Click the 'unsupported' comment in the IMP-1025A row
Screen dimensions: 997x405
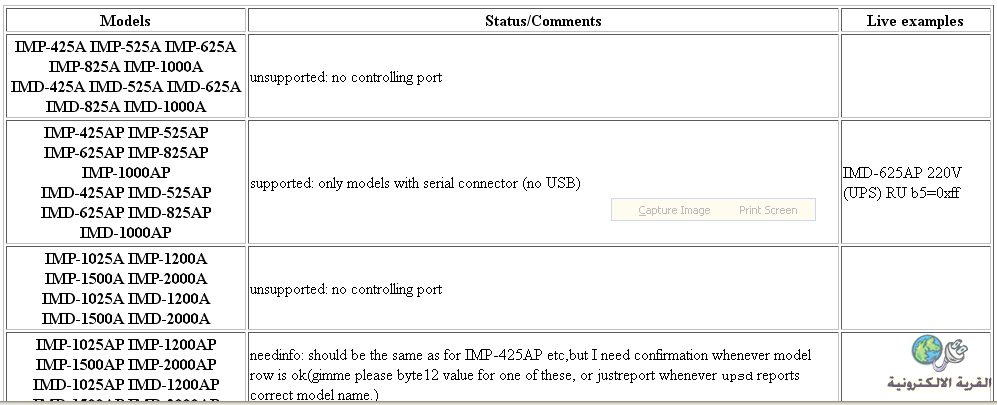click(x=346, y=289)
